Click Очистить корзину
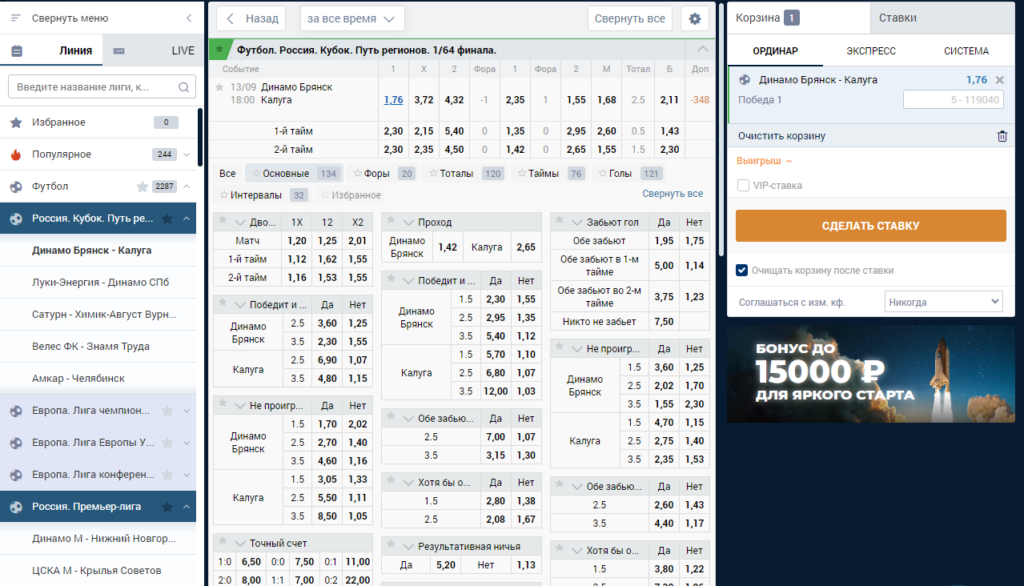 tap(782, 136)
